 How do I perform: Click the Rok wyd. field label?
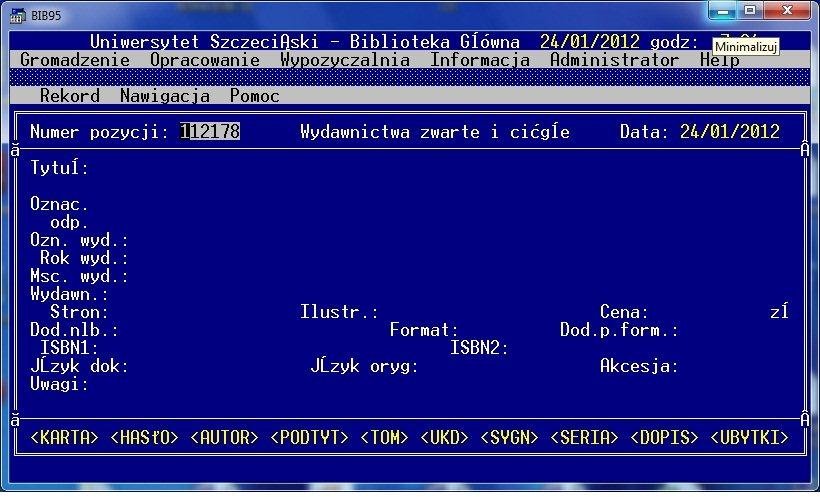point(84,258)
